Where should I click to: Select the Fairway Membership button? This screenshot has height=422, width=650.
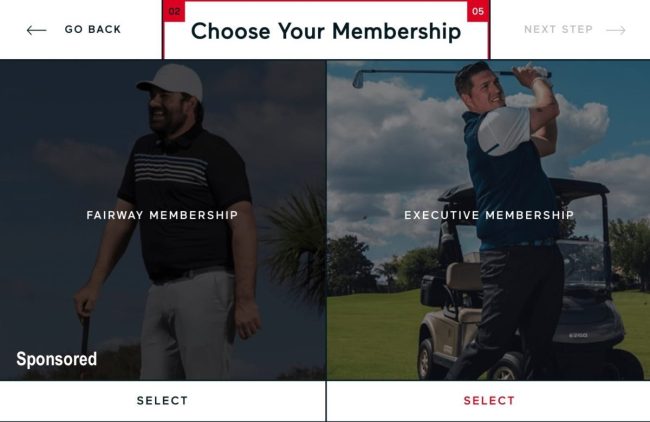coord(162,401)
